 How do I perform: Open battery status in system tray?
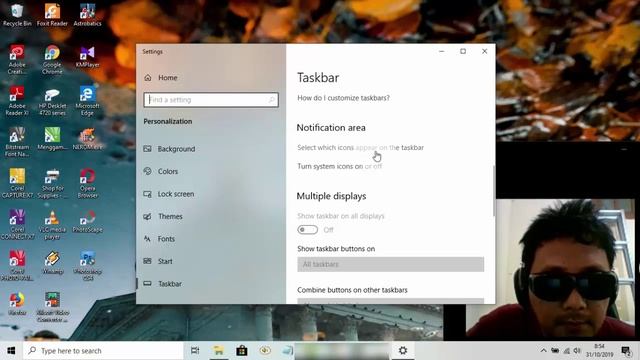click(555, 351)
